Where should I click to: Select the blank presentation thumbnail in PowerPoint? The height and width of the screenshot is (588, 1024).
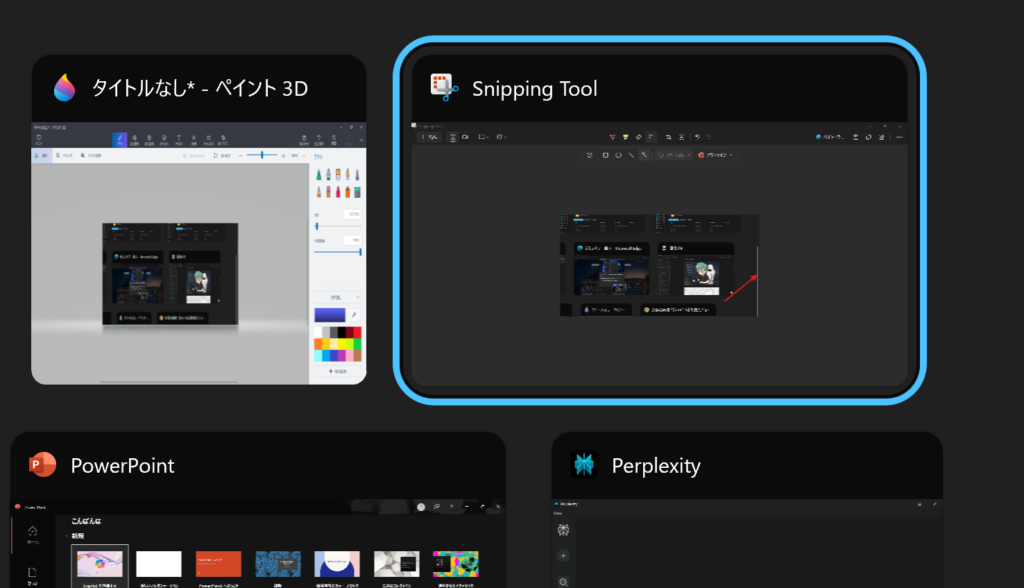tap(159, 565)
